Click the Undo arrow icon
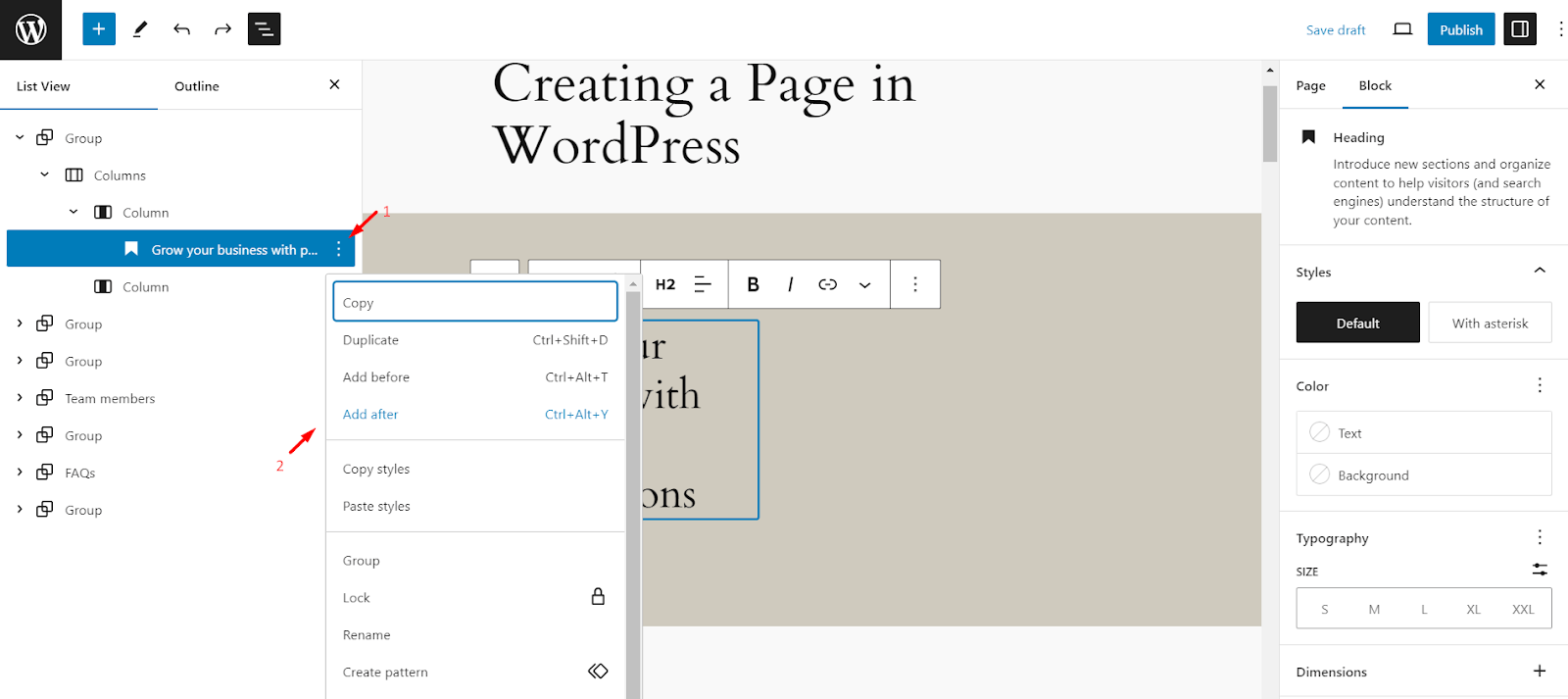1568x699 pixels. [x=181, y=29]
